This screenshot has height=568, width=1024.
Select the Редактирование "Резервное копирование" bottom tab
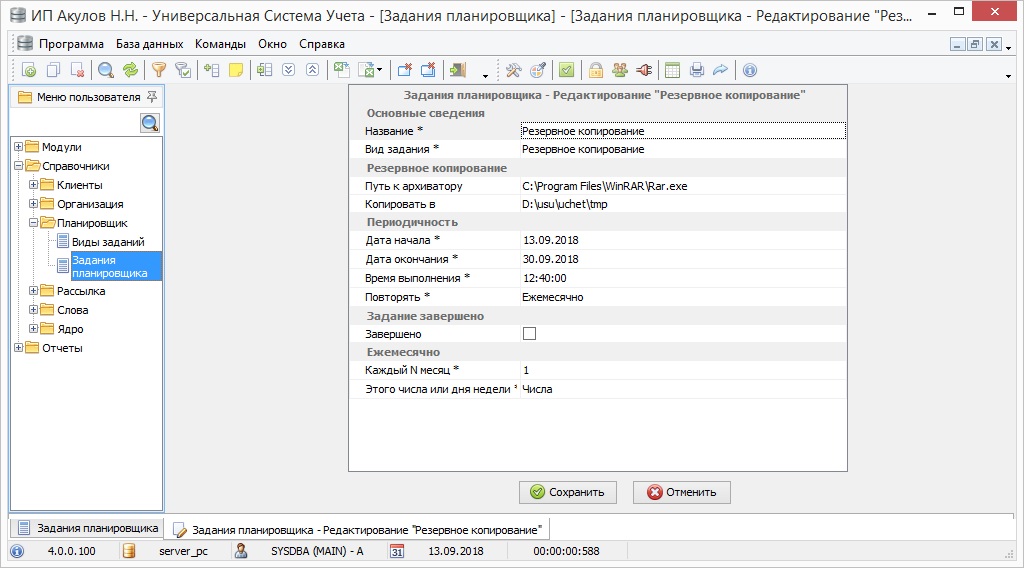click(357, 529)
